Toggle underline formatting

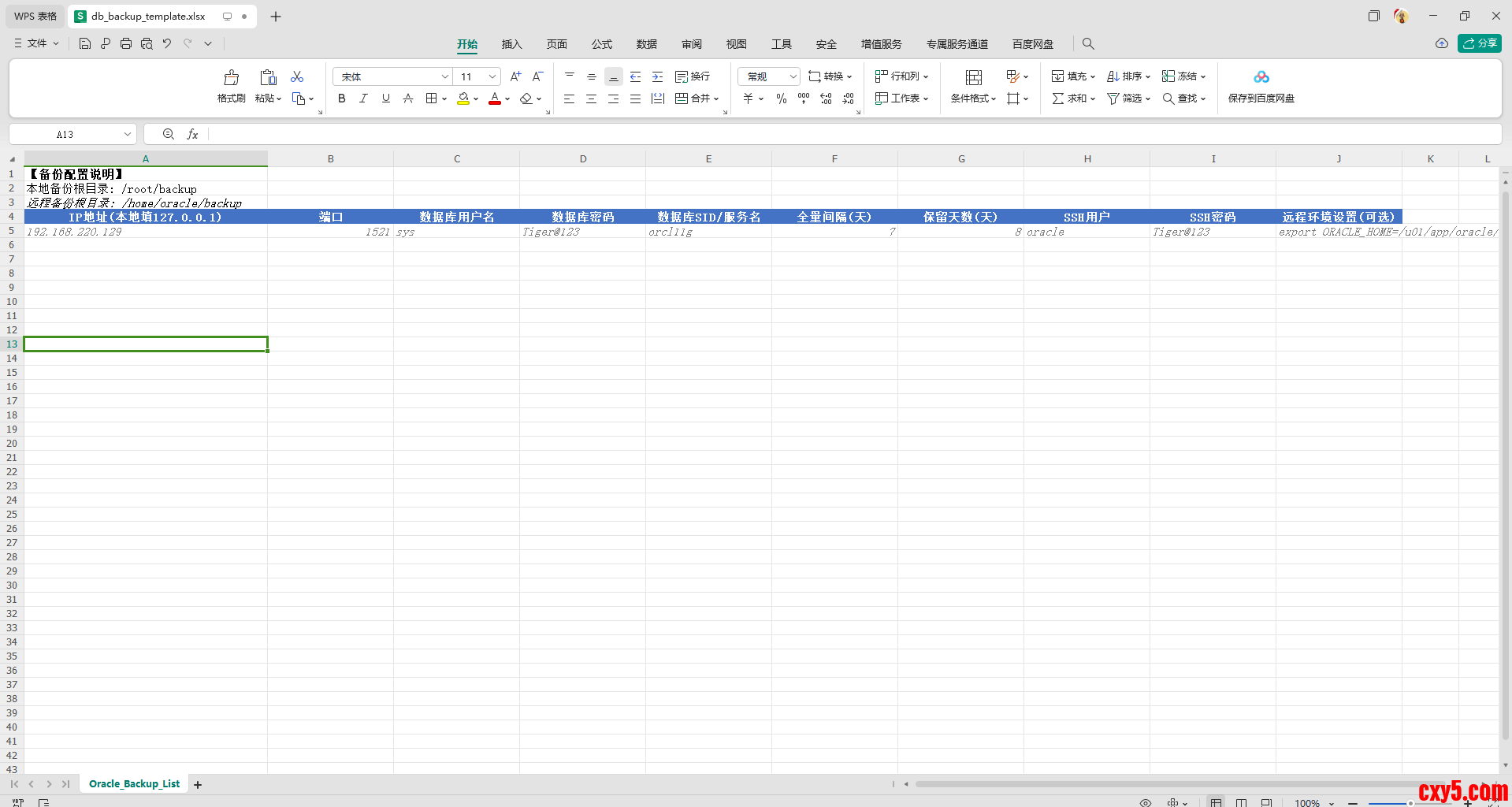(386, 99)
